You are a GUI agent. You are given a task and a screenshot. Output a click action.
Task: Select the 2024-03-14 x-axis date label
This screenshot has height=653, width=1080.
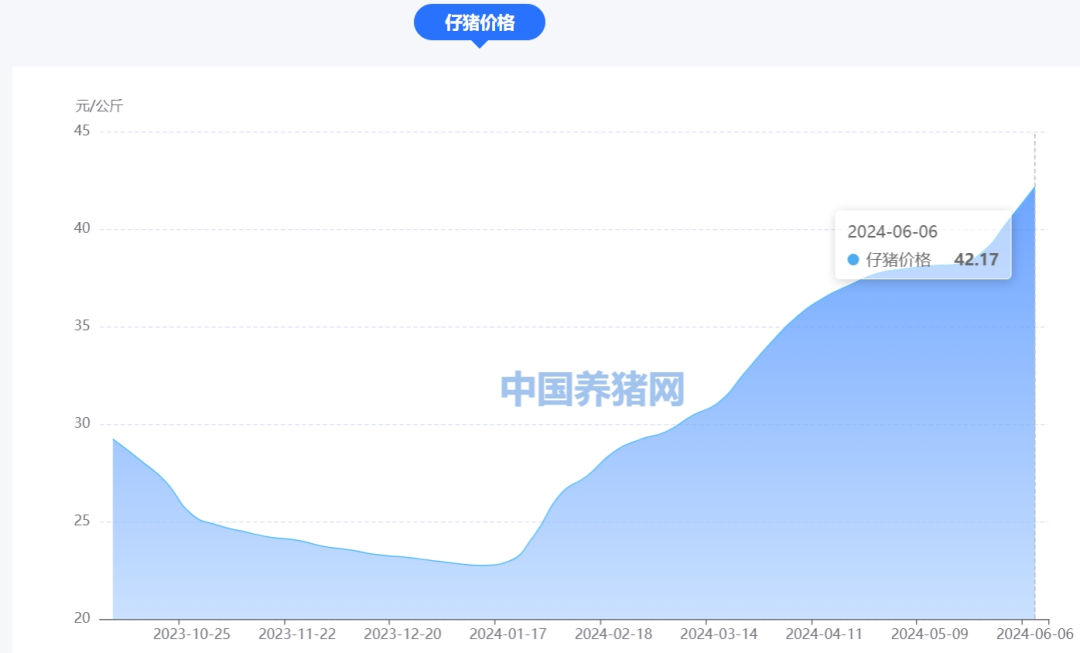click(718, 634)
